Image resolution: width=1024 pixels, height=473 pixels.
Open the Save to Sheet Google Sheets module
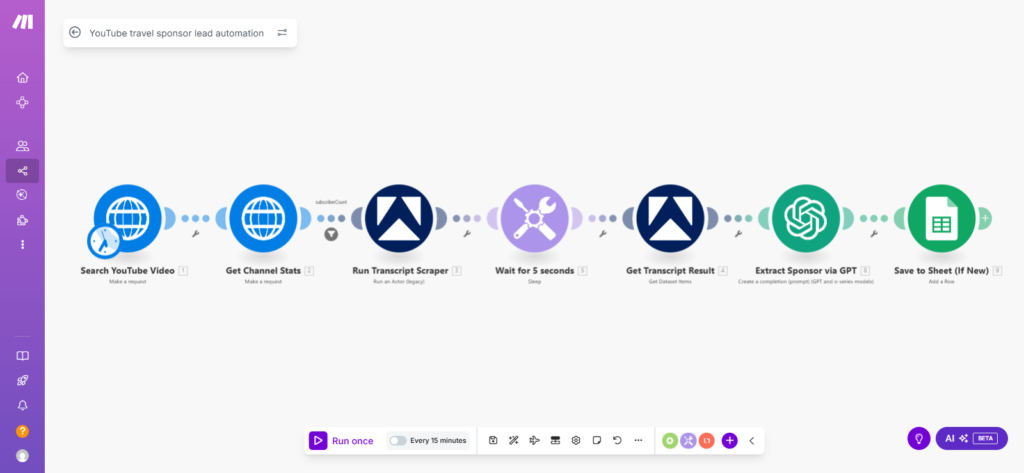(942, 218)
